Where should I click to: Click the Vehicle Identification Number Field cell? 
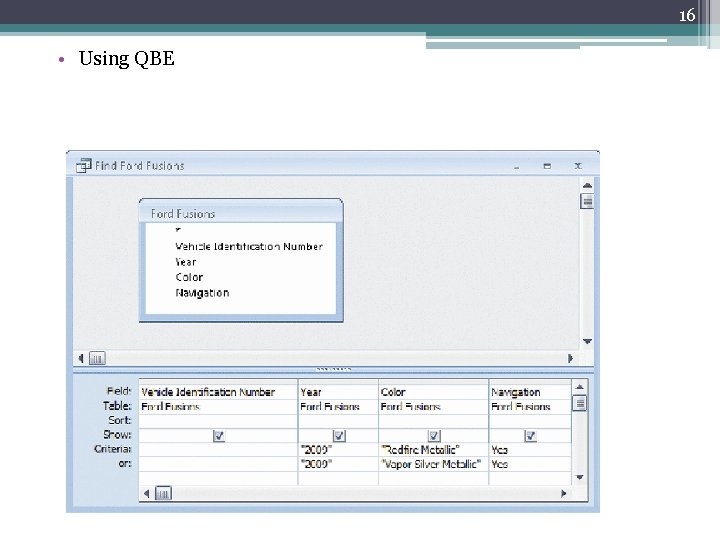218,392
